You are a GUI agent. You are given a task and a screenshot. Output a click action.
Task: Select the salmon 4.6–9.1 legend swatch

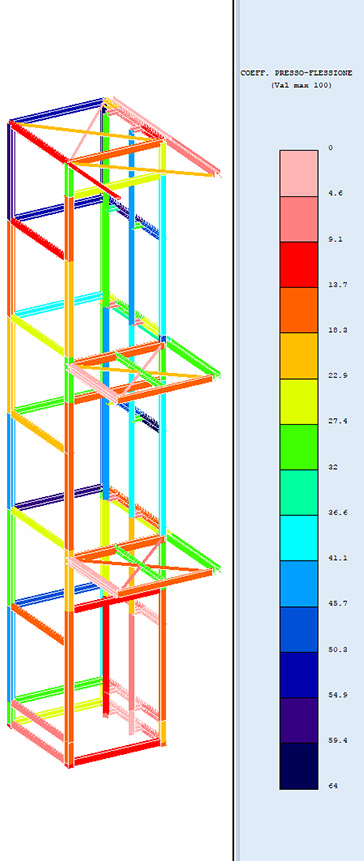pyautogui.click(x=299, y=219)
